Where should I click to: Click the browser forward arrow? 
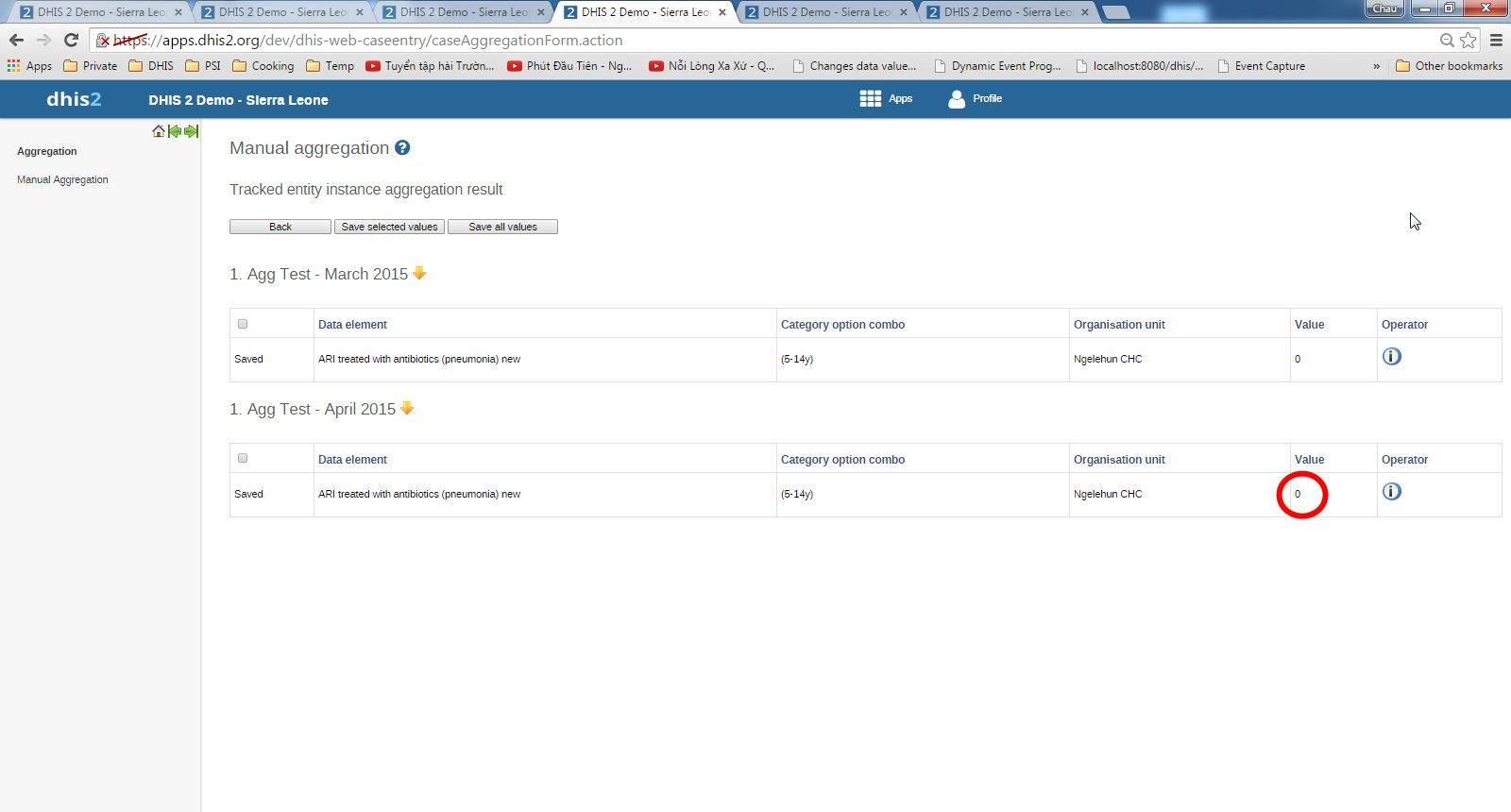[x=43, y=40]
